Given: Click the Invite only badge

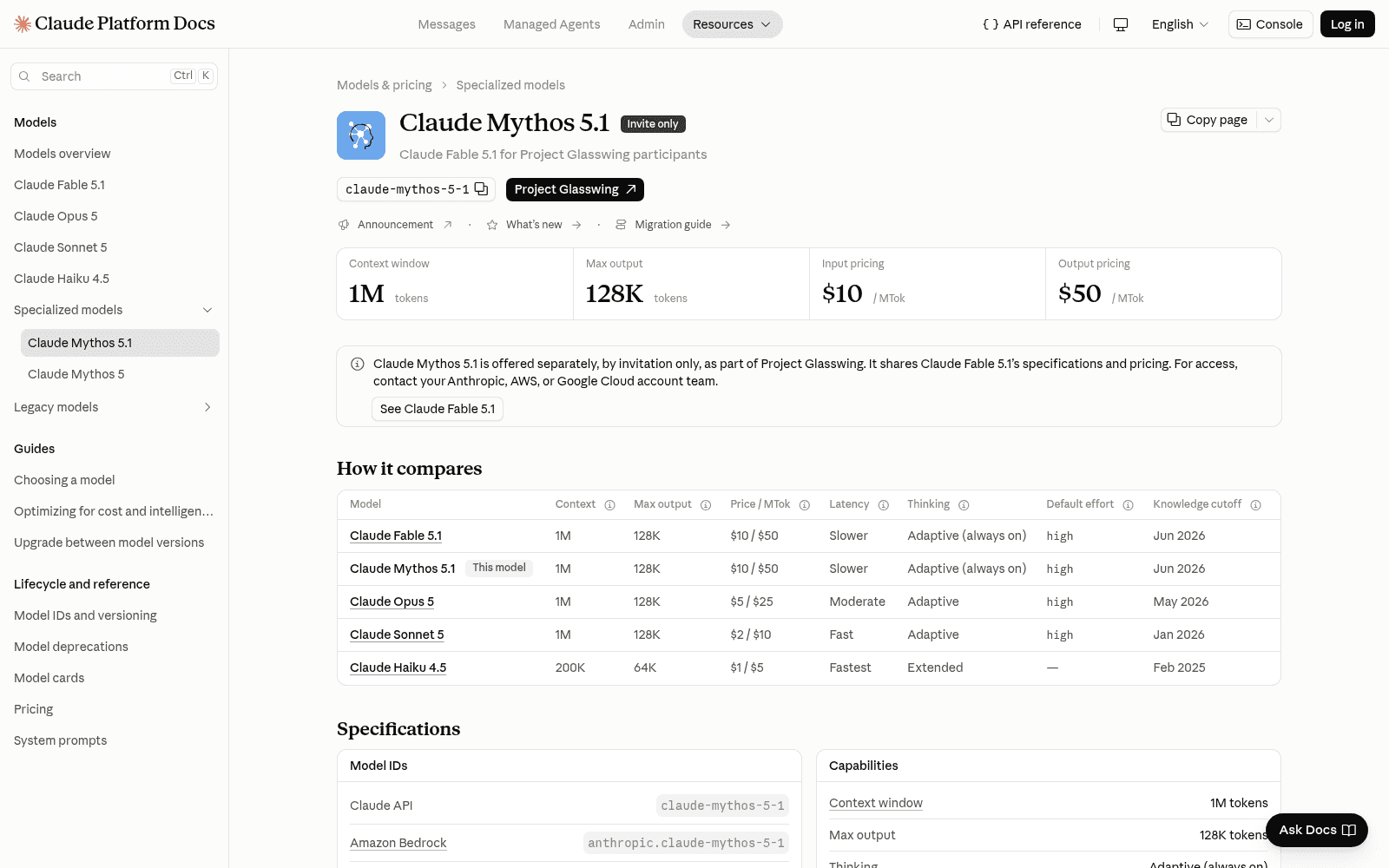Looking at the screenshot, I should pos(653,124).
